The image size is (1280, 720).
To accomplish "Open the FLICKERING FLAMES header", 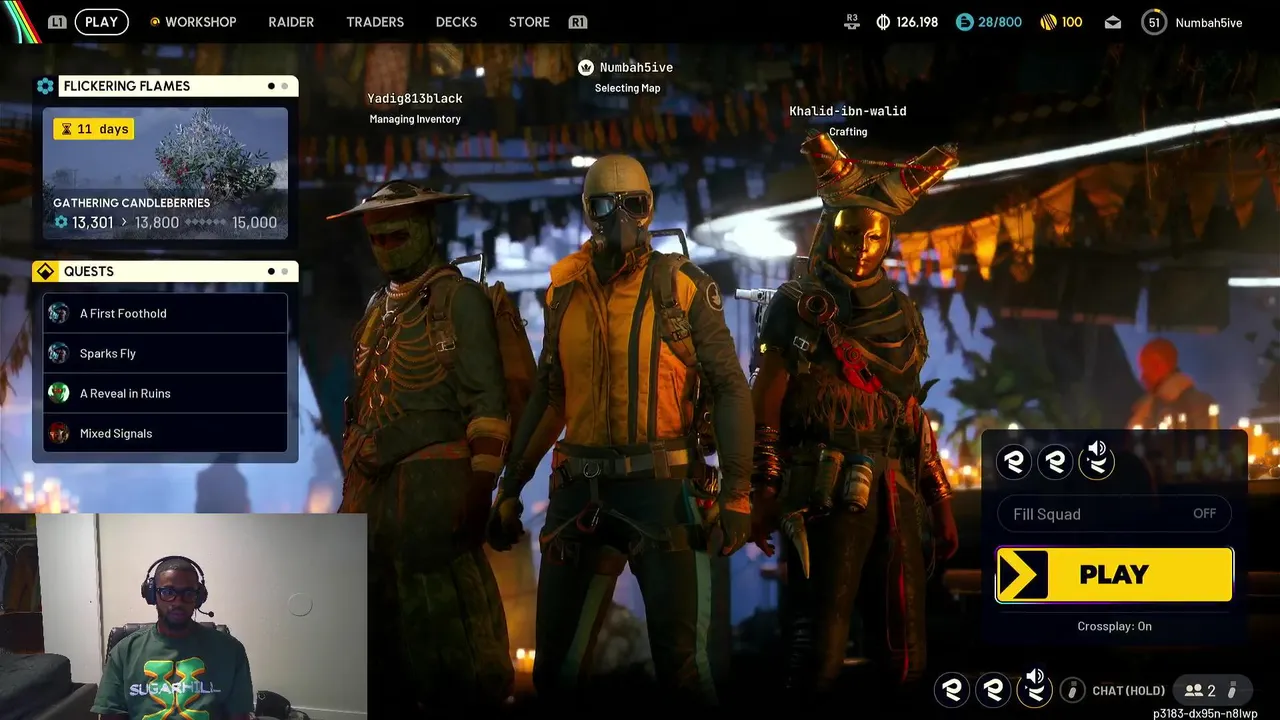I will (178, 86).
